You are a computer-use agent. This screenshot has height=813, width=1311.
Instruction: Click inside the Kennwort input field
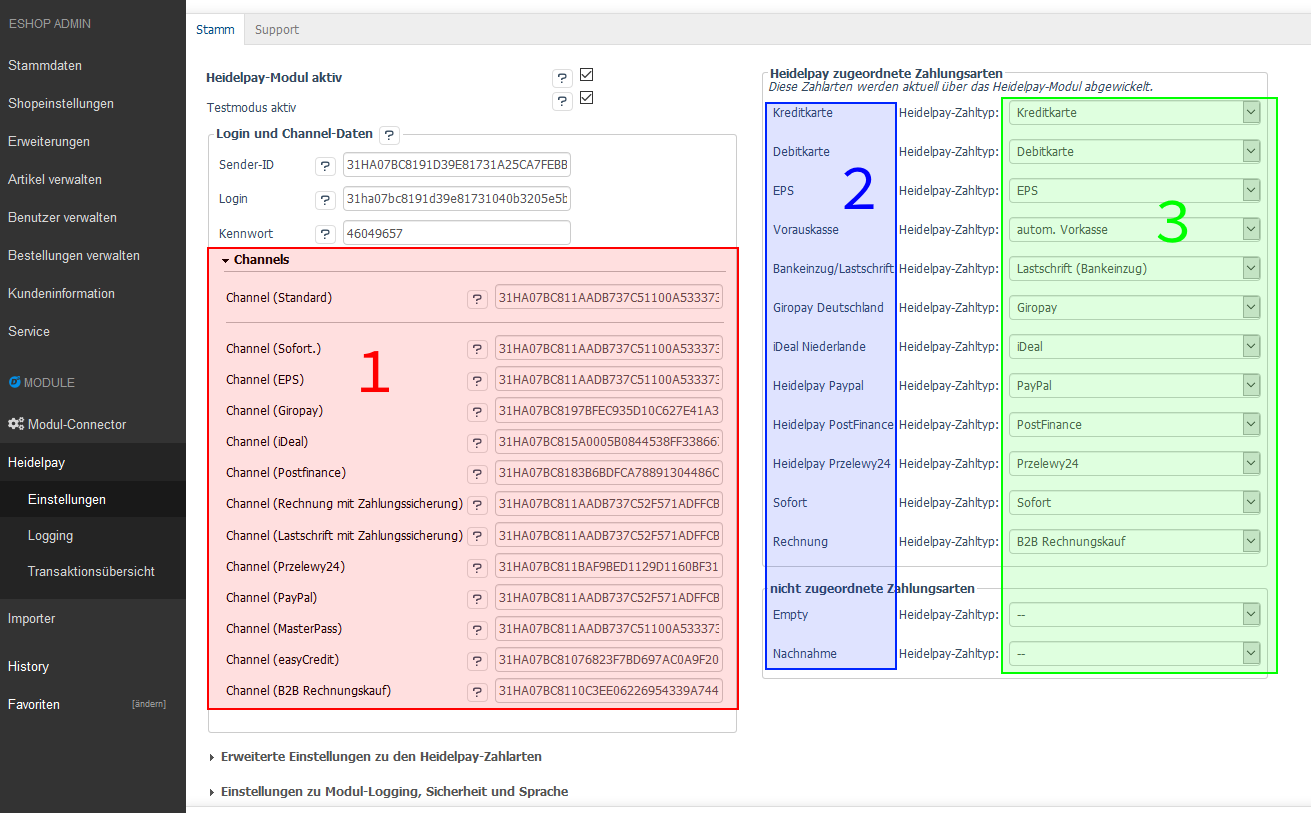[456, 233]
